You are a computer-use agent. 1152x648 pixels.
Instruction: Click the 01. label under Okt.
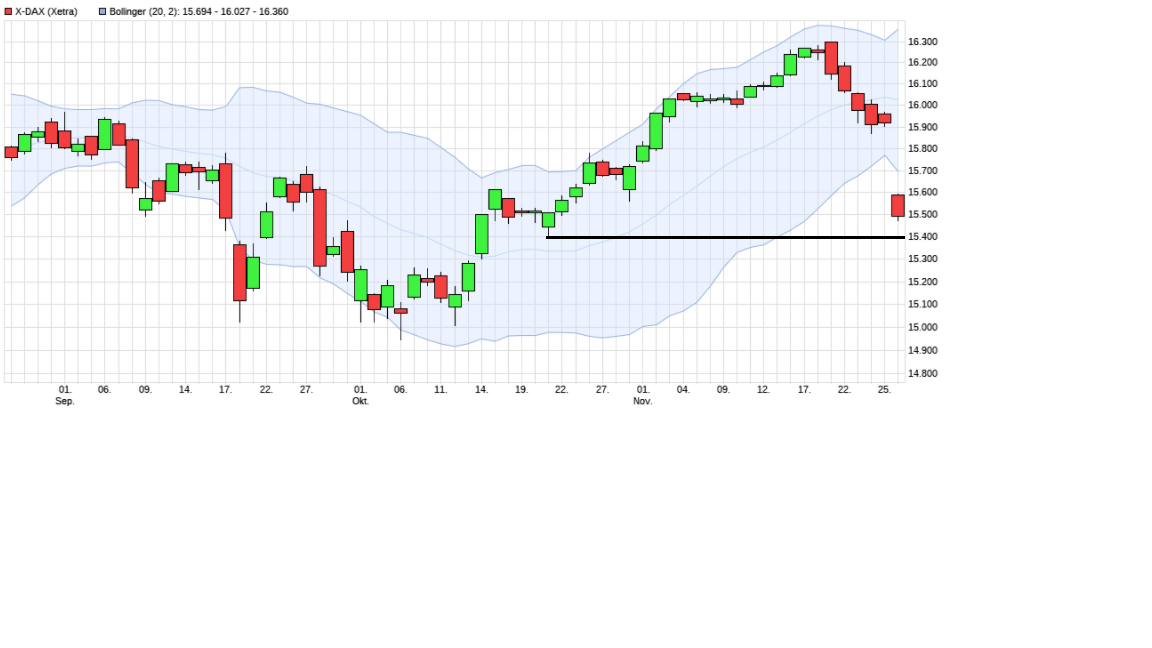point(361,389)
